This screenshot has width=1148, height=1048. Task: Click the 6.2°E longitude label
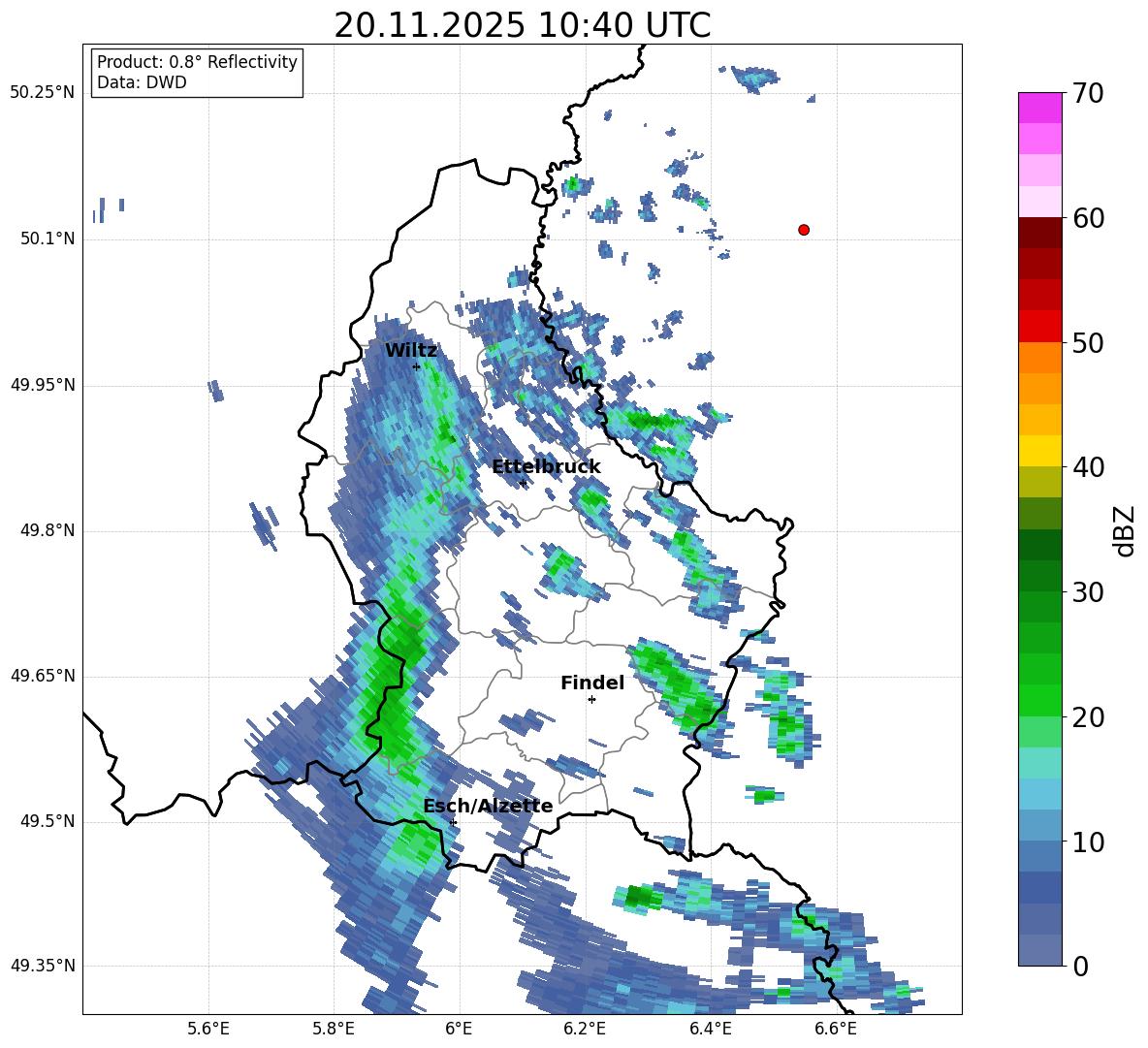585,1029
